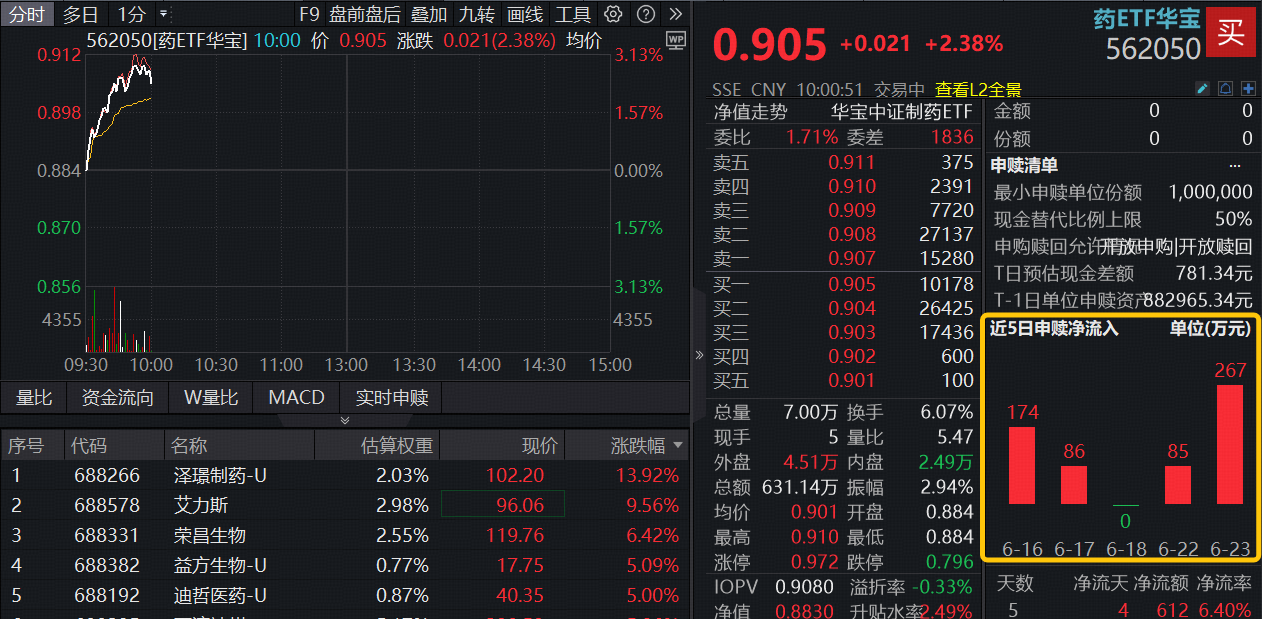Viewport: 1262px width, 619px height.
Task: Open the 实时申赎 tab
Action: pos(392,397)
